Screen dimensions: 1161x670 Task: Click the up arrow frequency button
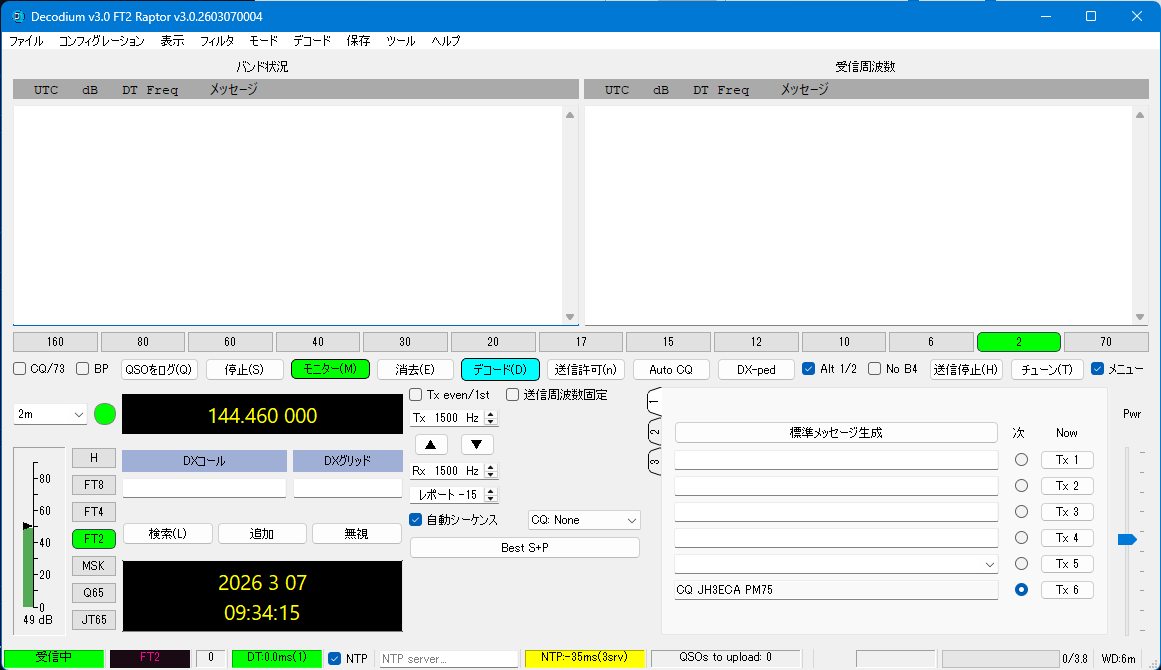(x=431, y=444)
